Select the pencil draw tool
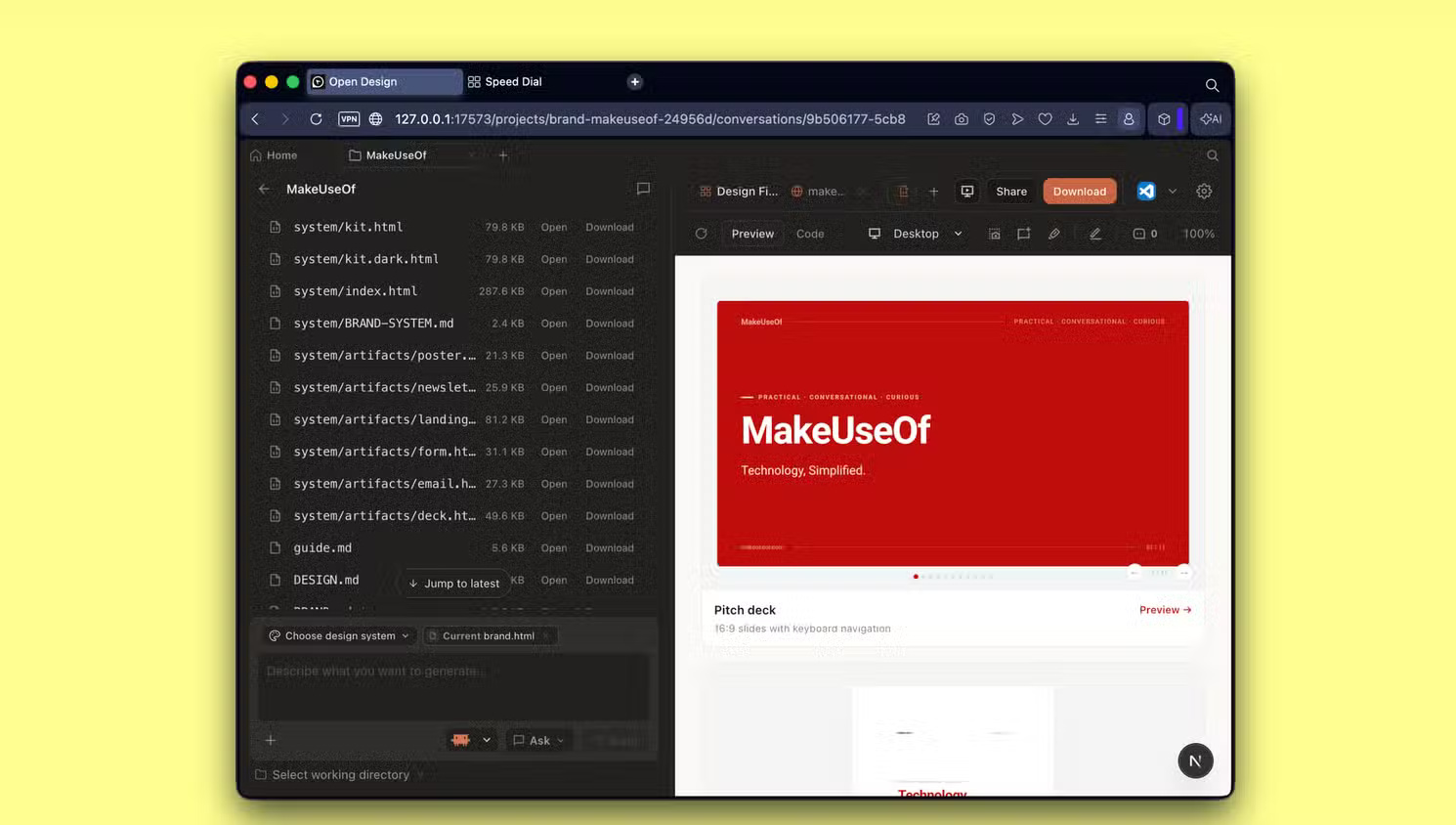Image resolution: width=1456 pixels, height=825 pixels. [1054, 234]
